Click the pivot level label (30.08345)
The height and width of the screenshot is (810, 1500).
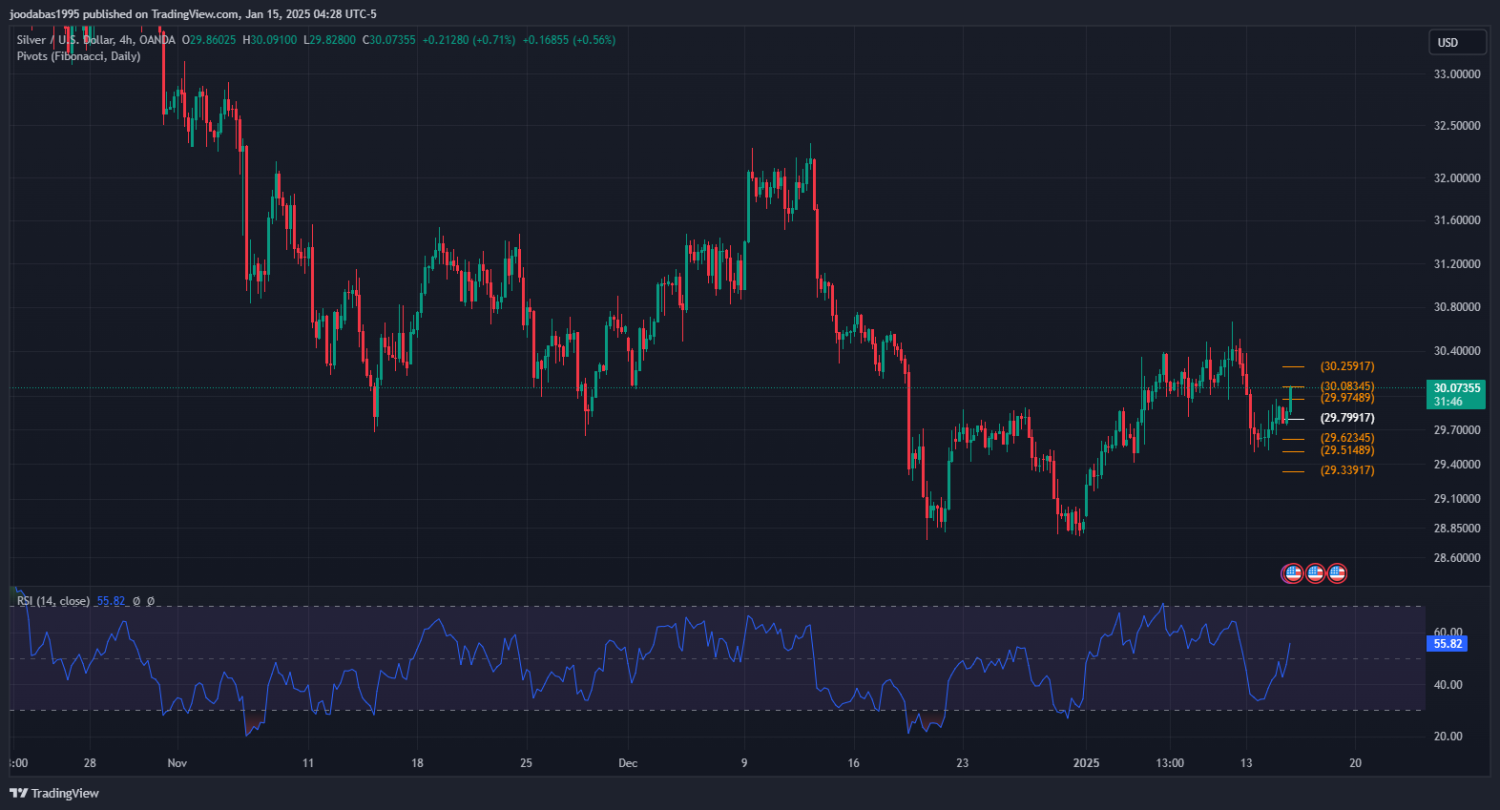click(x=1347, y=386)
